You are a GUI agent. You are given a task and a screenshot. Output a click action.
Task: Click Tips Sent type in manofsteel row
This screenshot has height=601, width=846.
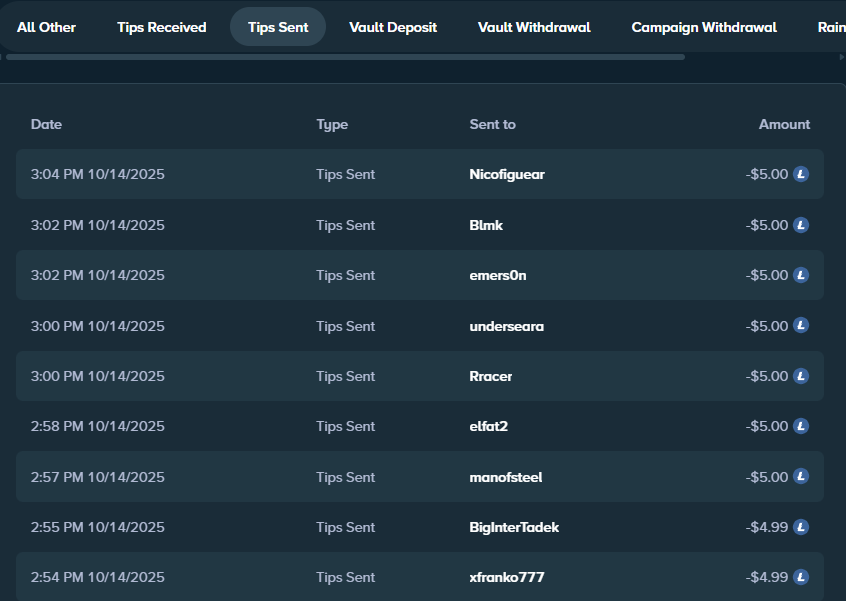tap(346, 477)
